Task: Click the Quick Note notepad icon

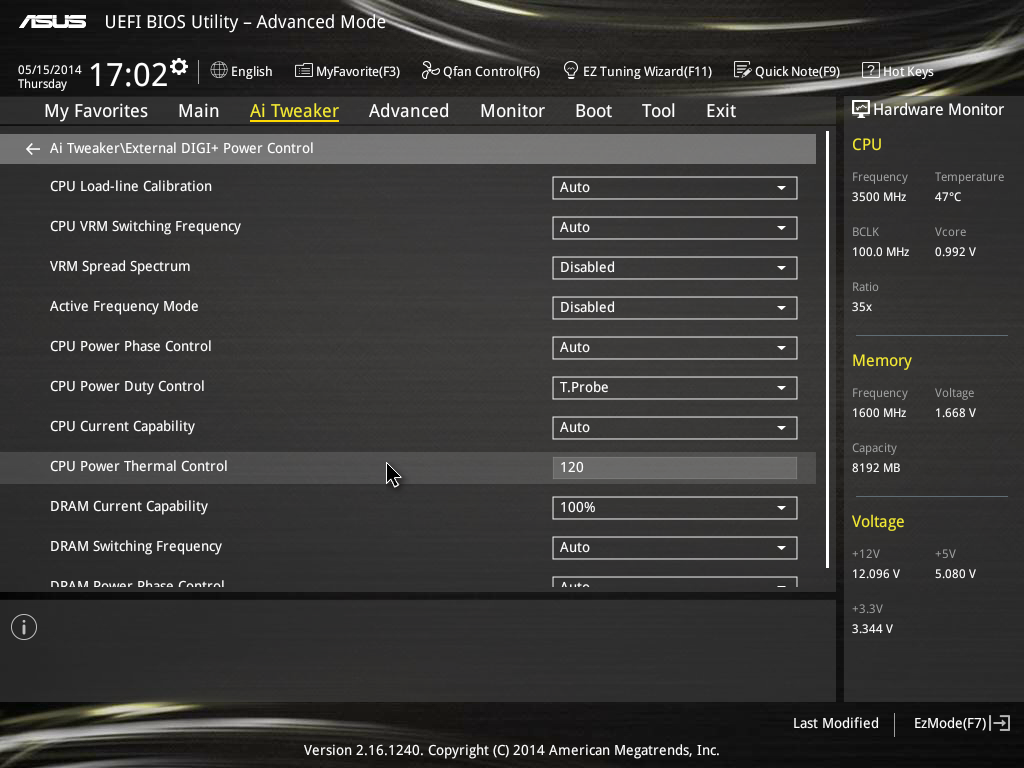Action: pyautogui.click(x=742, y=70)
